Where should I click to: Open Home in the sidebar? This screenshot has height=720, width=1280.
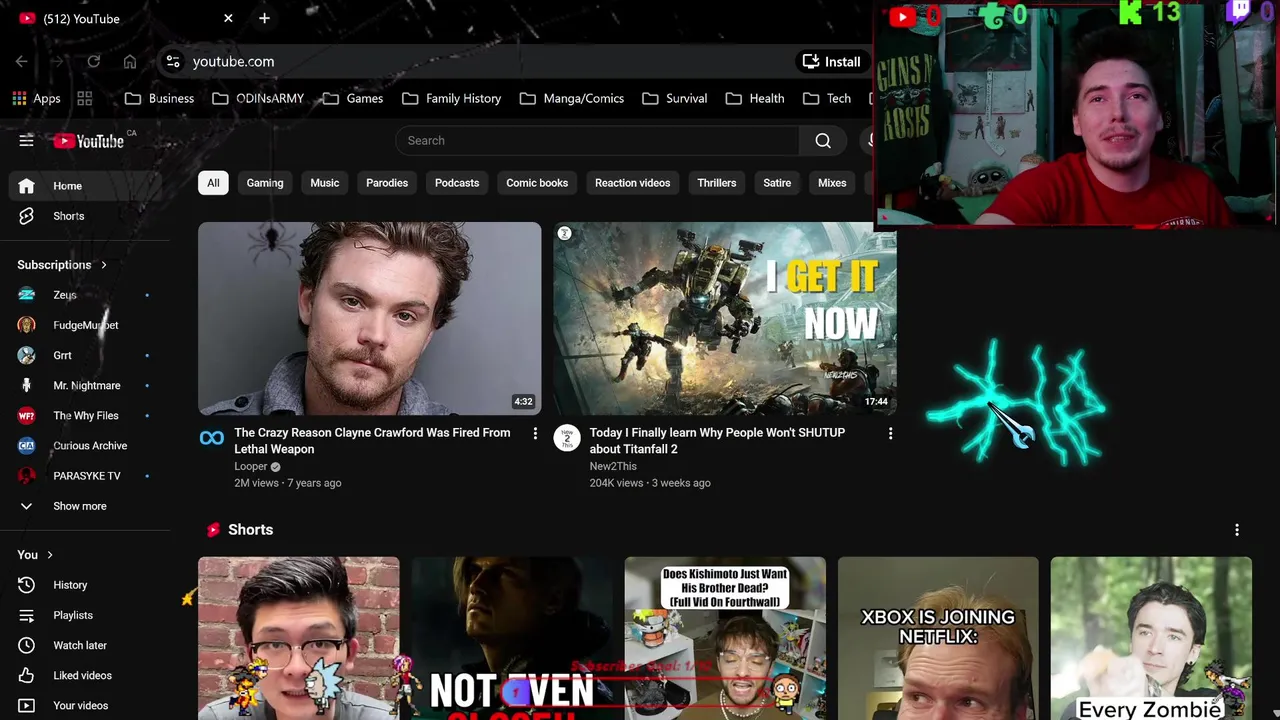[x=85, y=186]
